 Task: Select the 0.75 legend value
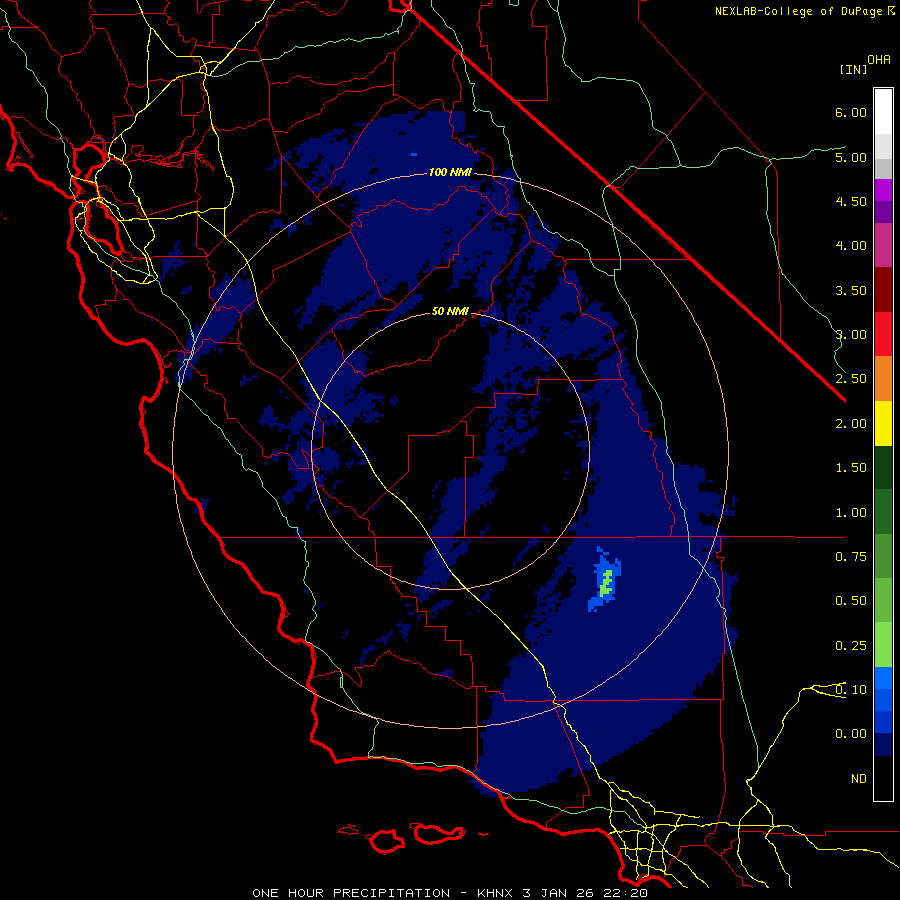[851, 557]
